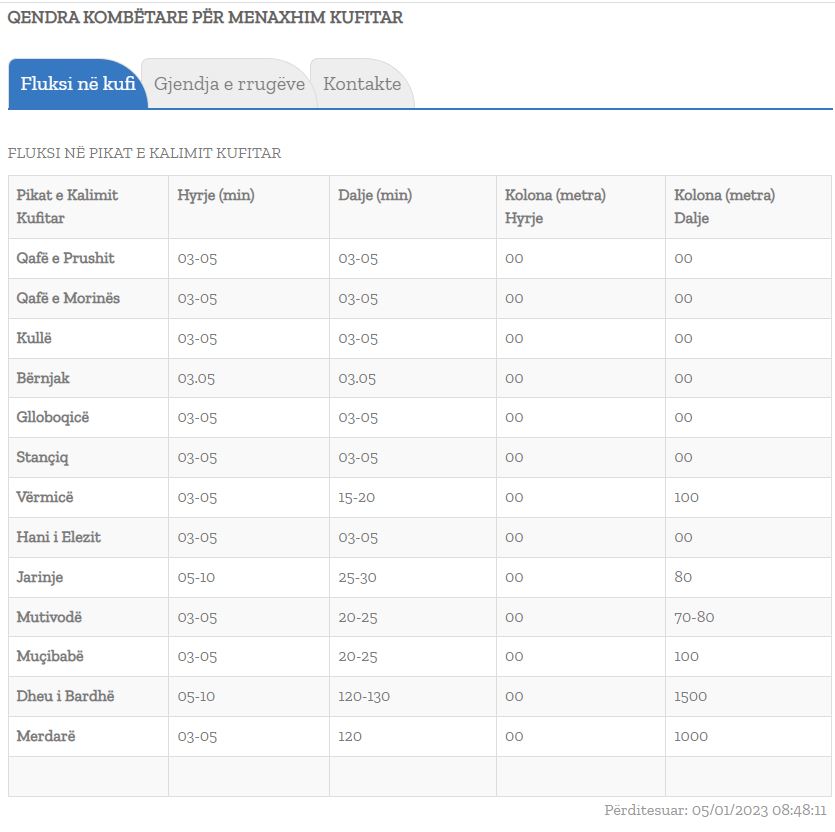Select the Hani i Elezit row label
835x832 pixels.
[59, 537]
